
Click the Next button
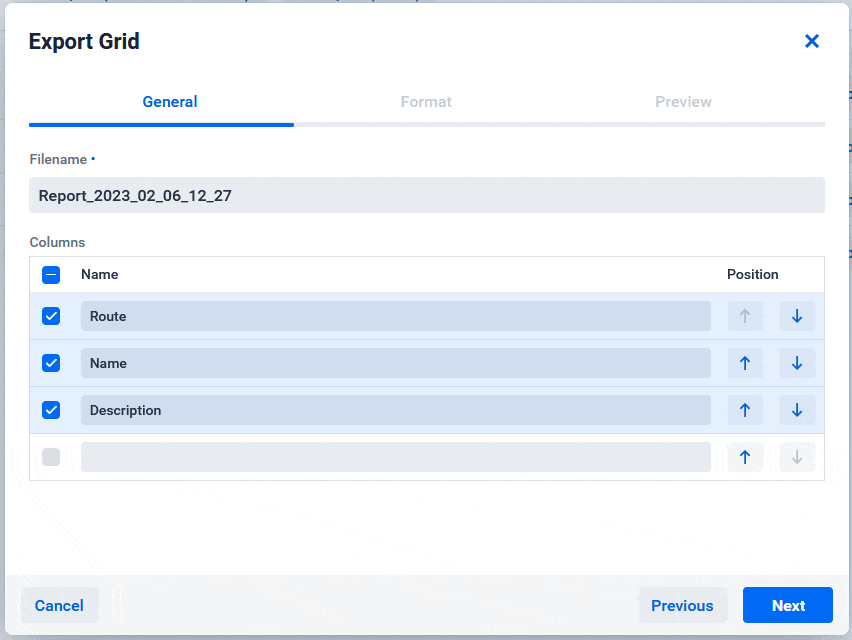788,605
